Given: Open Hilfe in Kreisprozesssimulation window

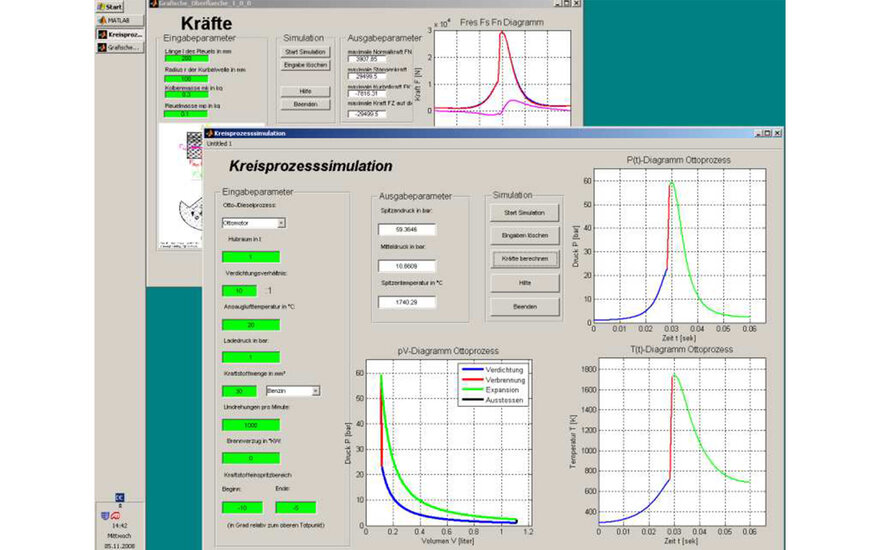Looking at the screenshot, I should (x=525, y=283).
